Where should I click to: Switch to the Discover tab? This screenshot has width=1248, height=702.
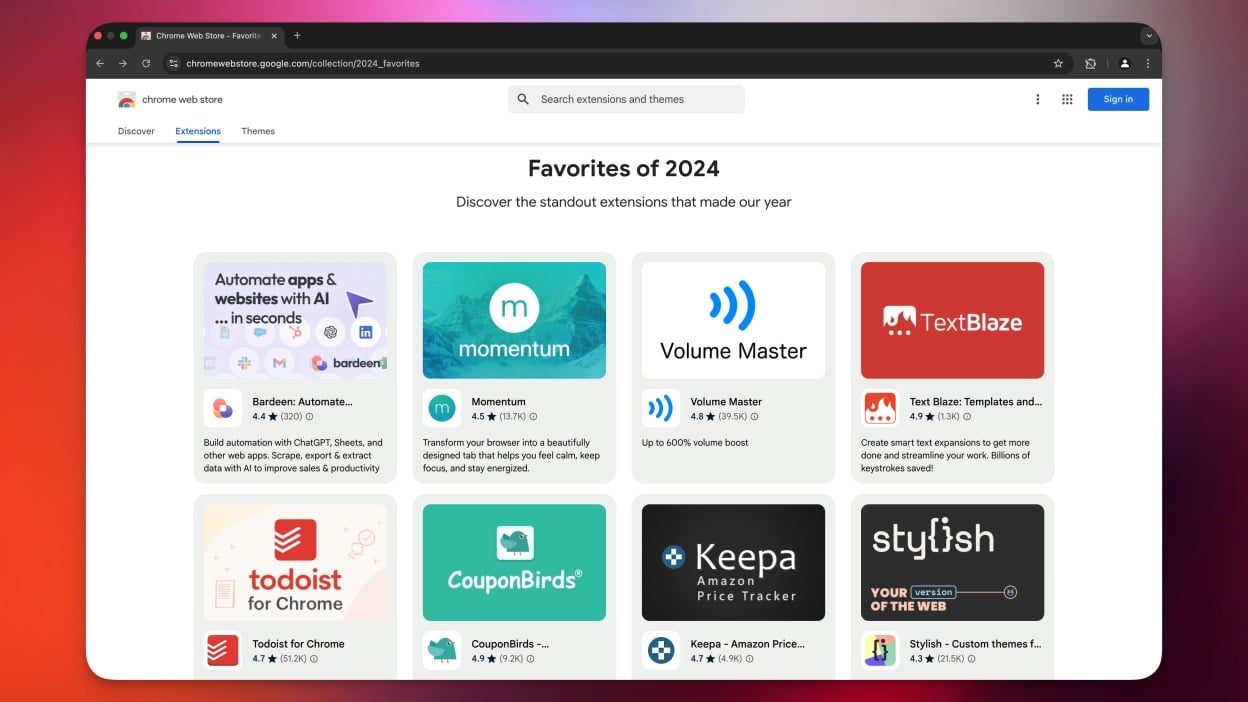136,131
